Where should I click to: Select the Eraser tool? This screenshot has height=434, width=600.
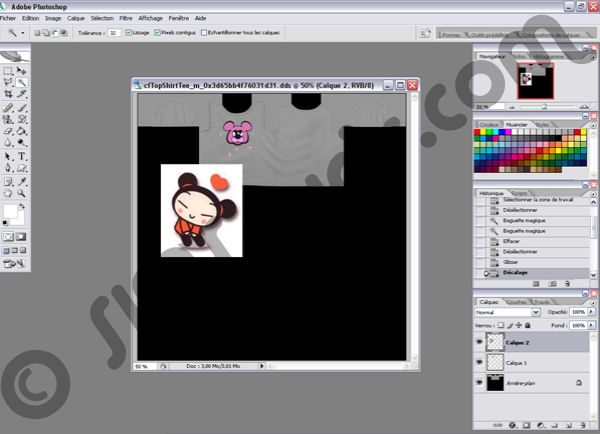8,131
